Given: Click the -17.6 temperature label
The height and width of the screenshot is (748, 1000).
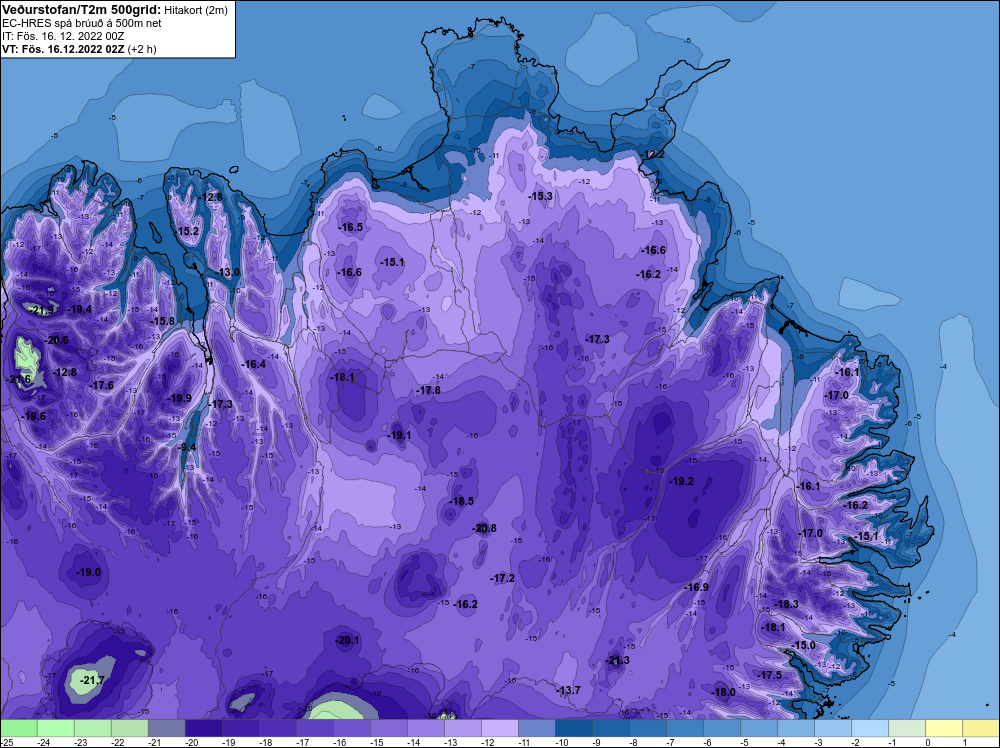Looking at the screenshot, I should (x=101, y=385).
